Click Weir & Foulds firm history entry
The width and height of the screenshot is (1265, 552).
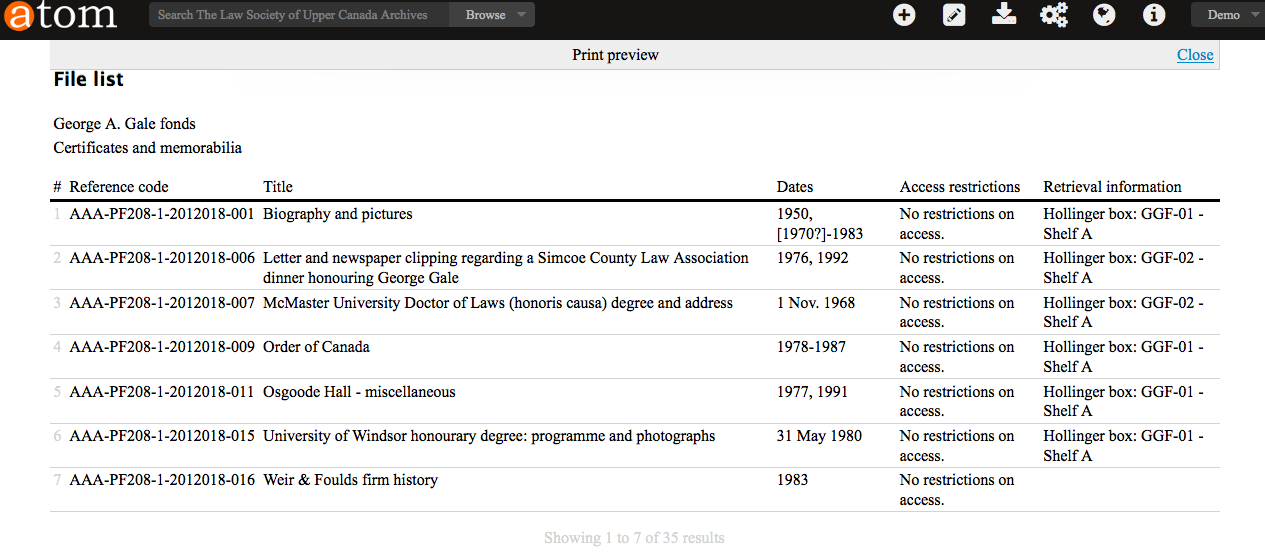tap(350, 480)
